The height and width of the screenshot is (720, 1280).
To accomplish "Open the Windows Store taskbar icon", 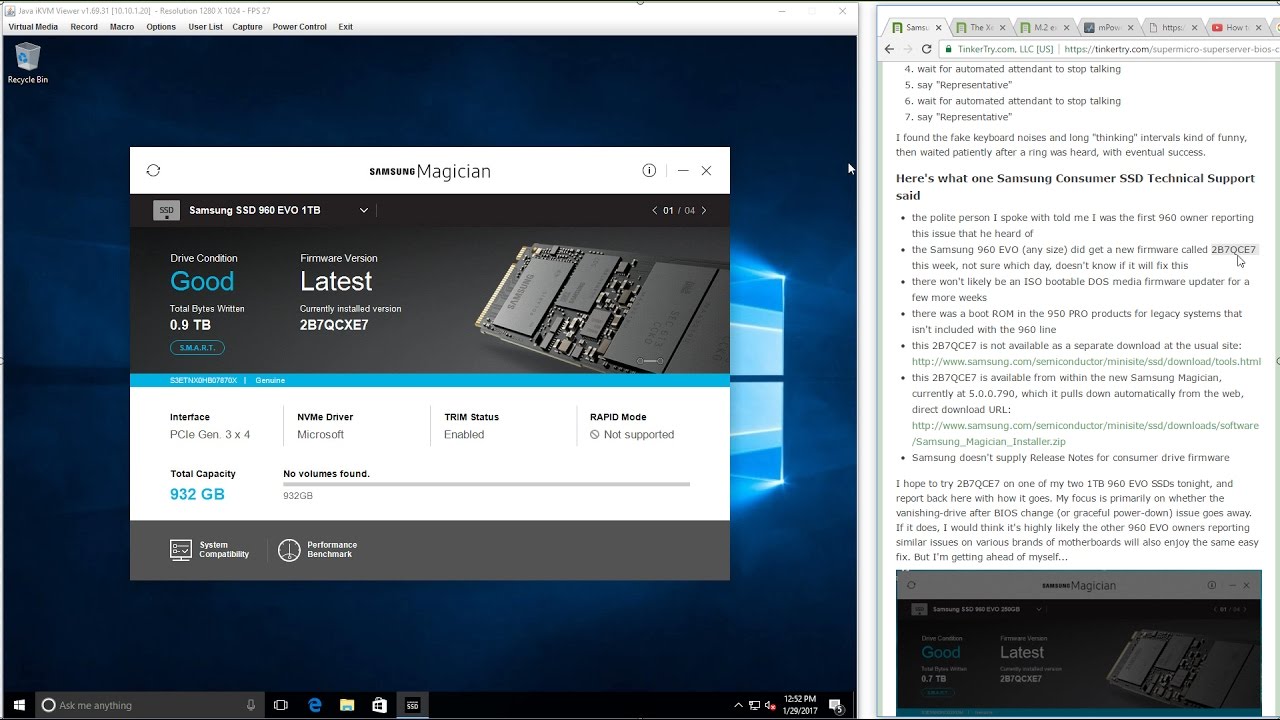I will coord(379,705).
